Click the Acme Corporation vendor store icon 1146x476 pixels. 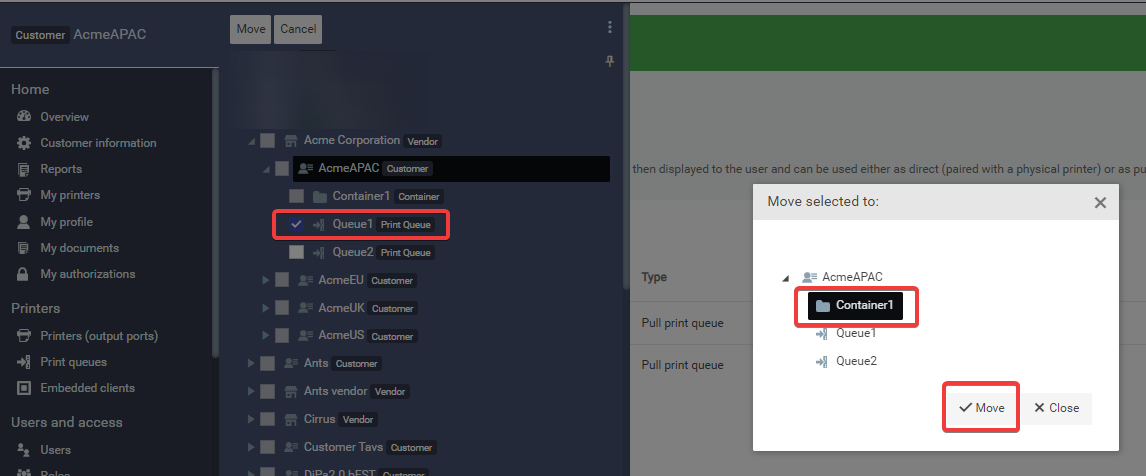(x=291, y=140)
